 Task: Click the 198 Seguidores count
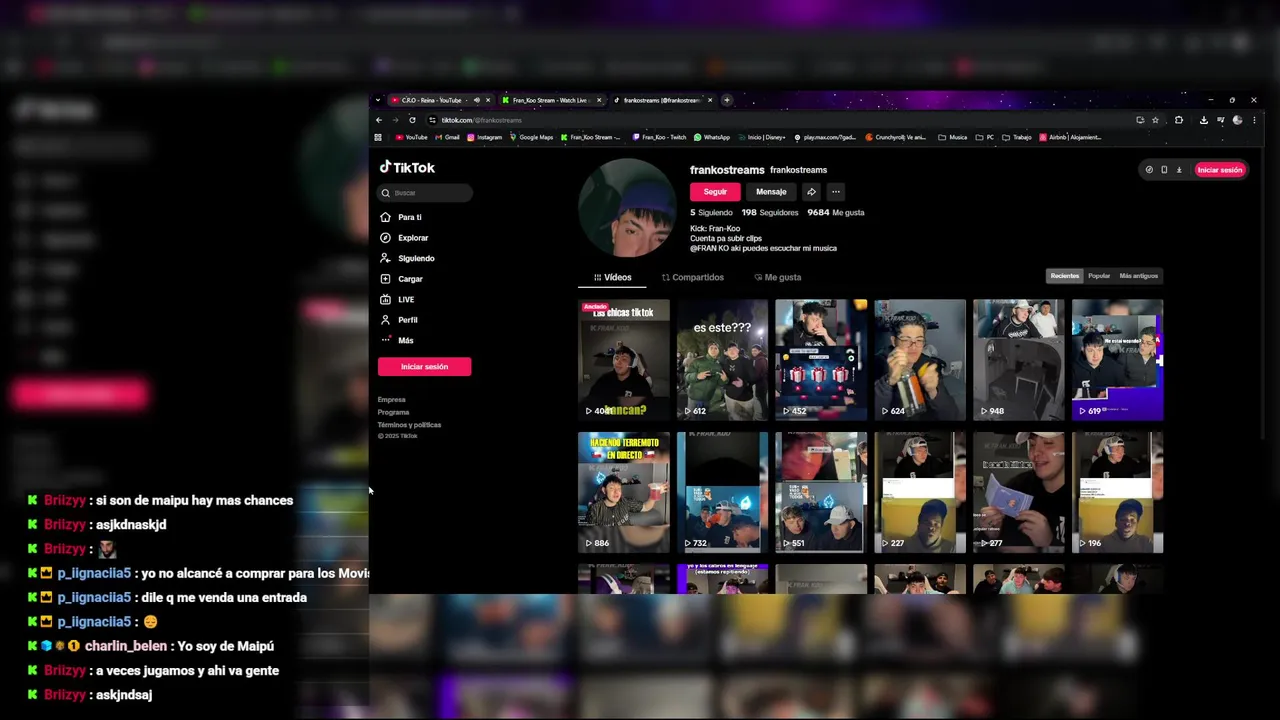pos(770,213)
